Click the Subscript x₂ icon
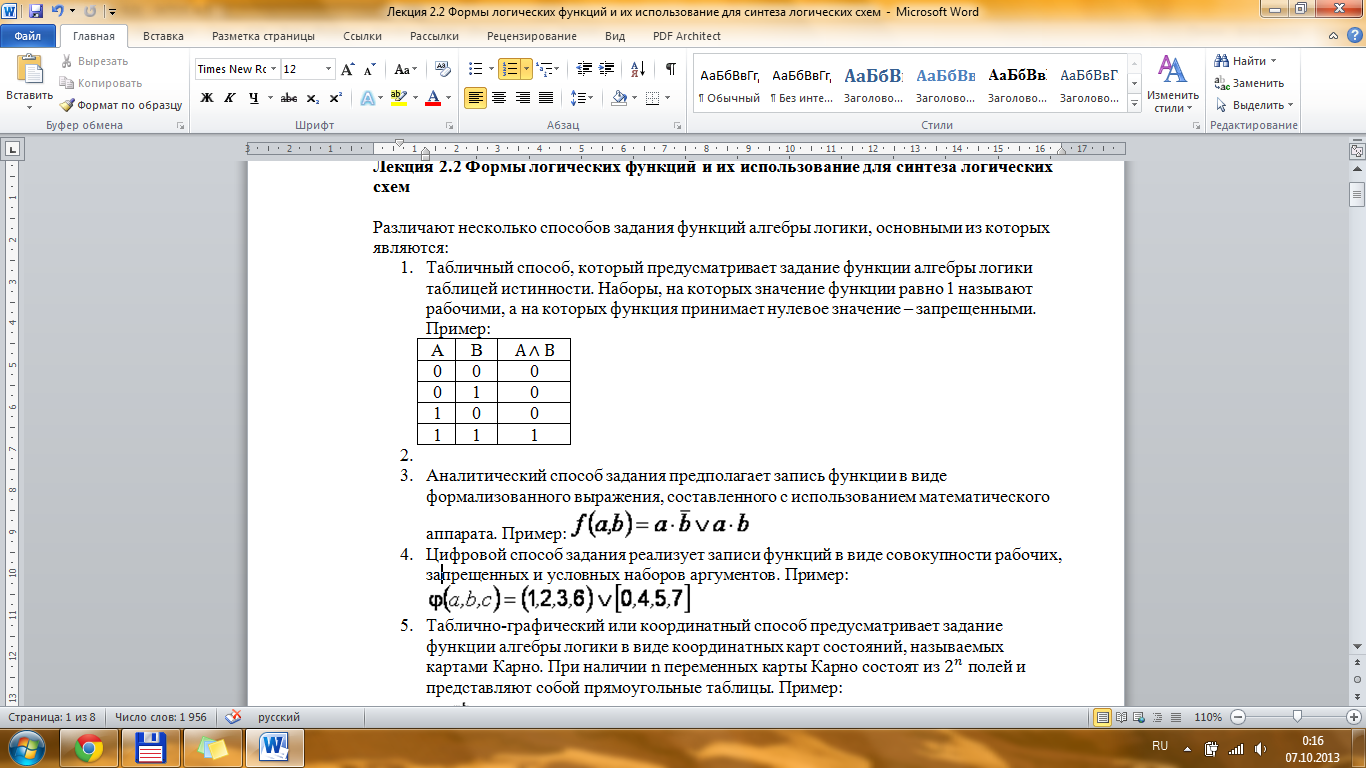 pyautogui.click(x=312, y=97)
